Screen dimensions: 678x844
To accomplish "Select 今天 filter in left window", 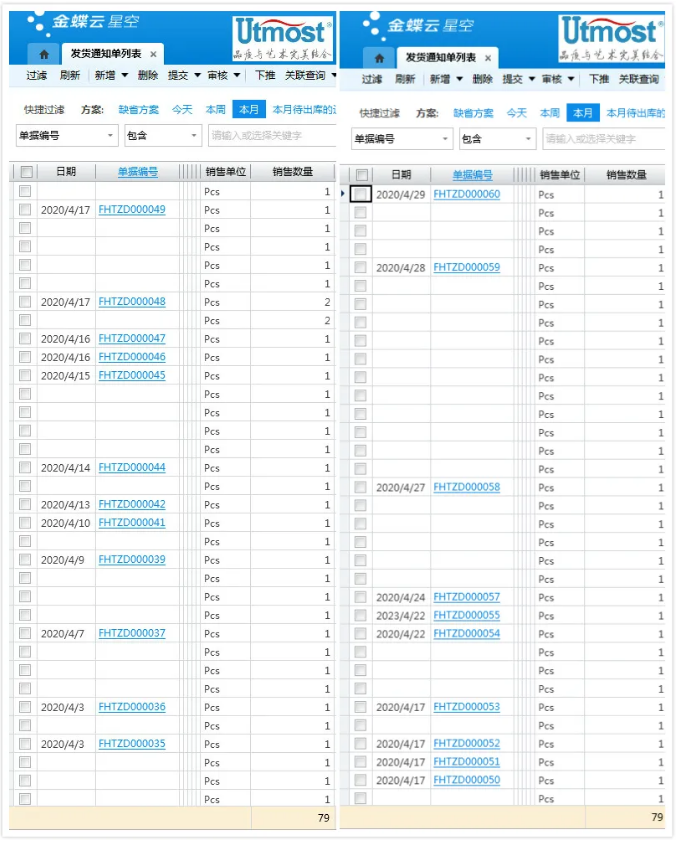I will 182,110.
